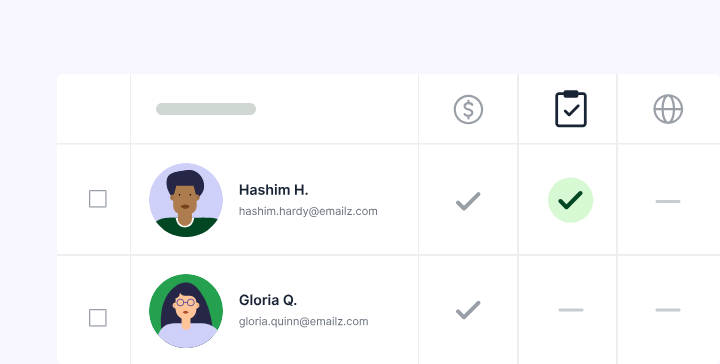Click Hashim's green highlighted checkmark
Viewport: 720px width, 364px height.
click(571, 200)
